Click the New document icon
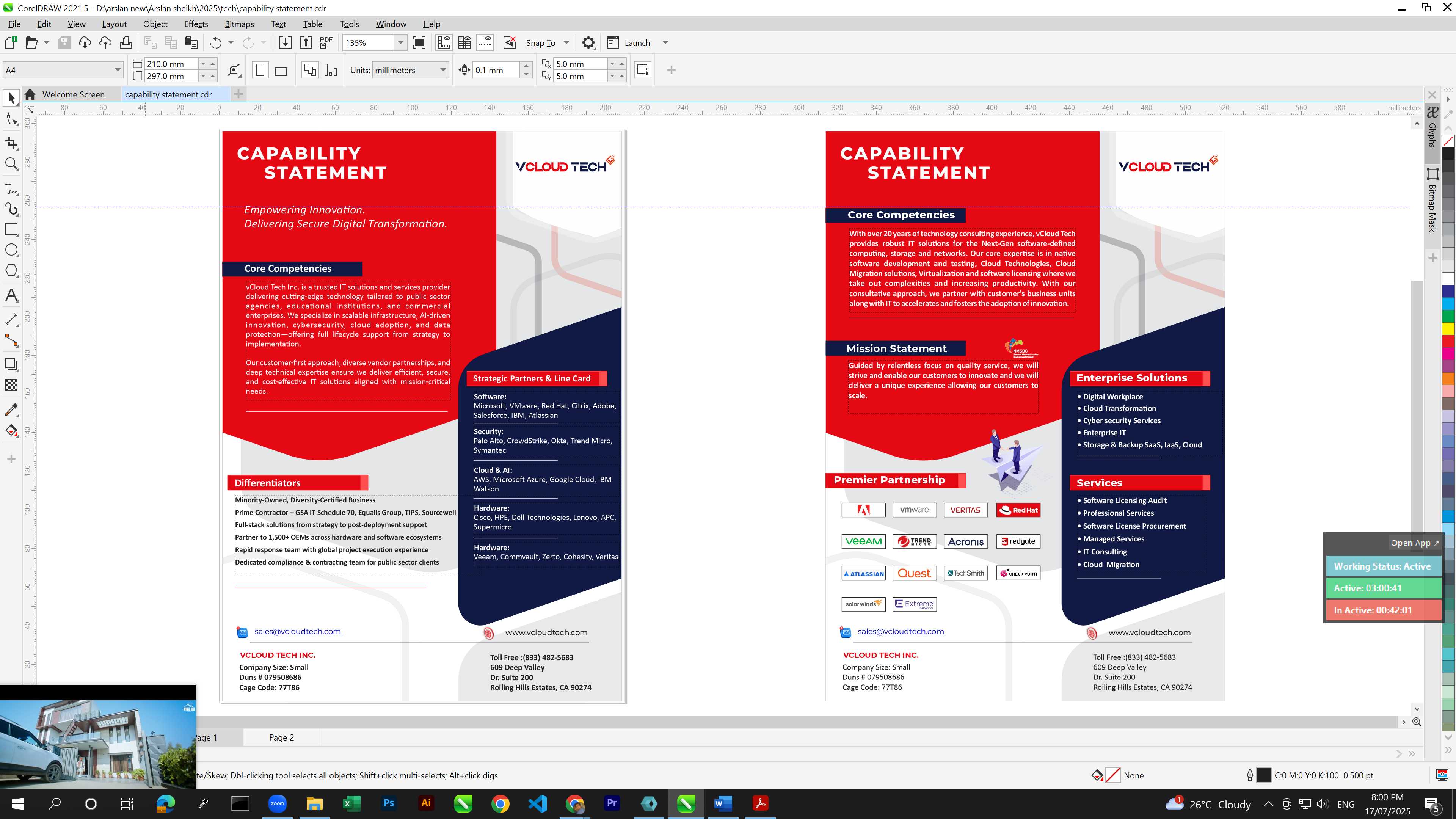This screenshot has height=819, width=1456. click(x=11, y=42)
